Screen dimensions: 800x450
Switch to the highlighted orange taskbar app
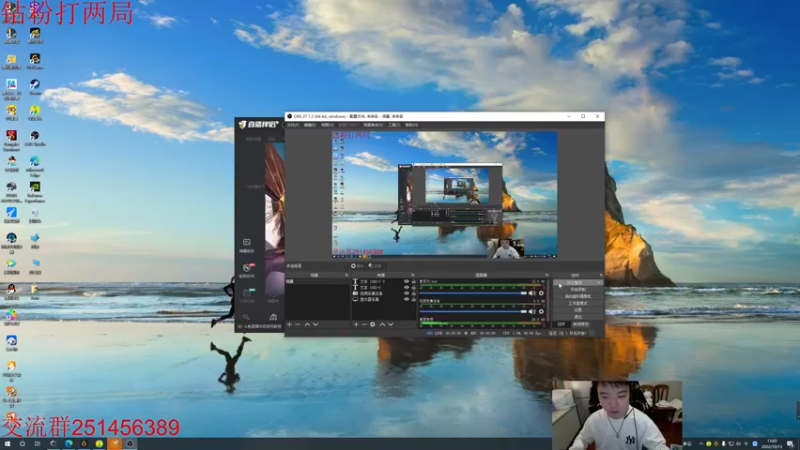point(114,444)
